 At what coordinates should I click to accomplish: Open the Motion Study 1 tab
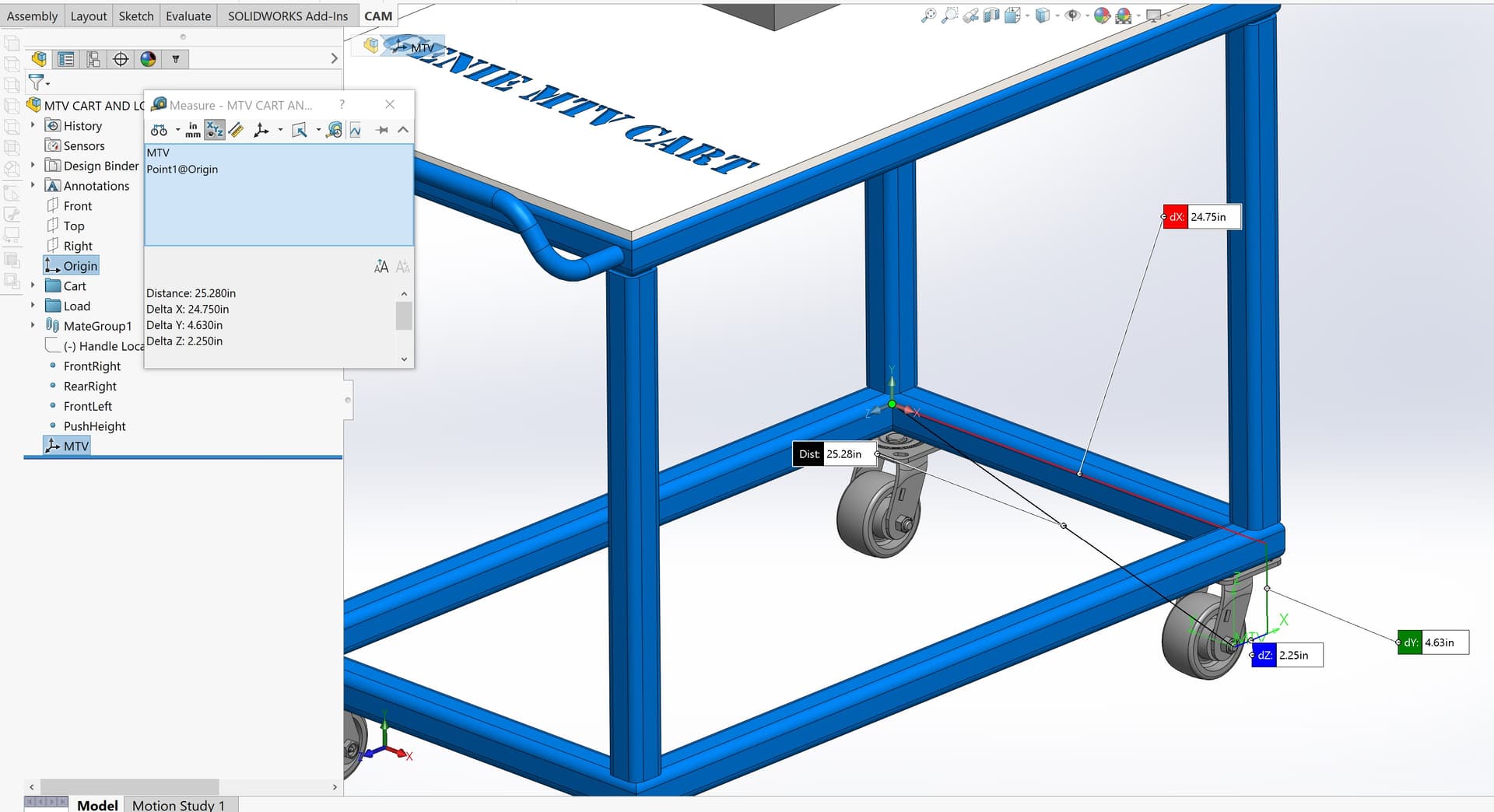[179, 805]
